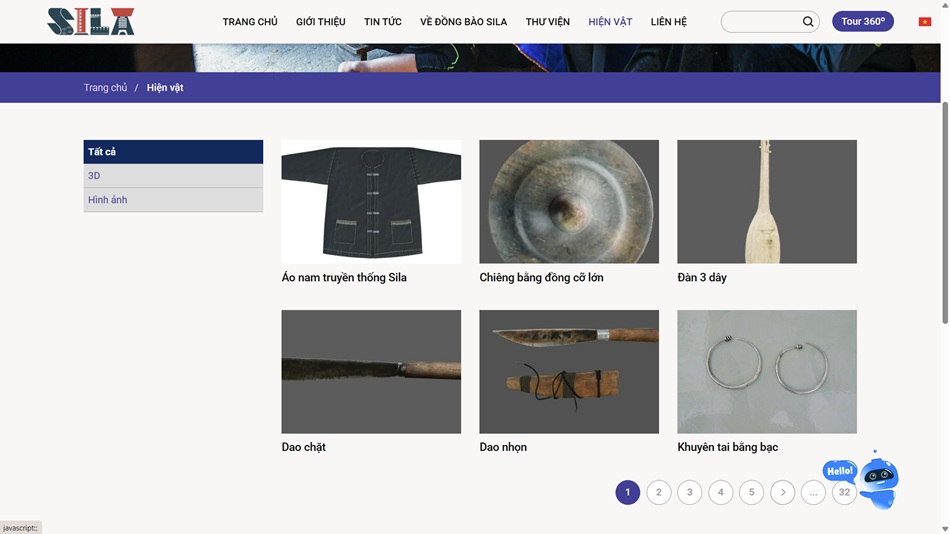Open the Đàn 3 dây instrument thumbnail
Viewport: 950px width, 534px height.
[766, 201]
